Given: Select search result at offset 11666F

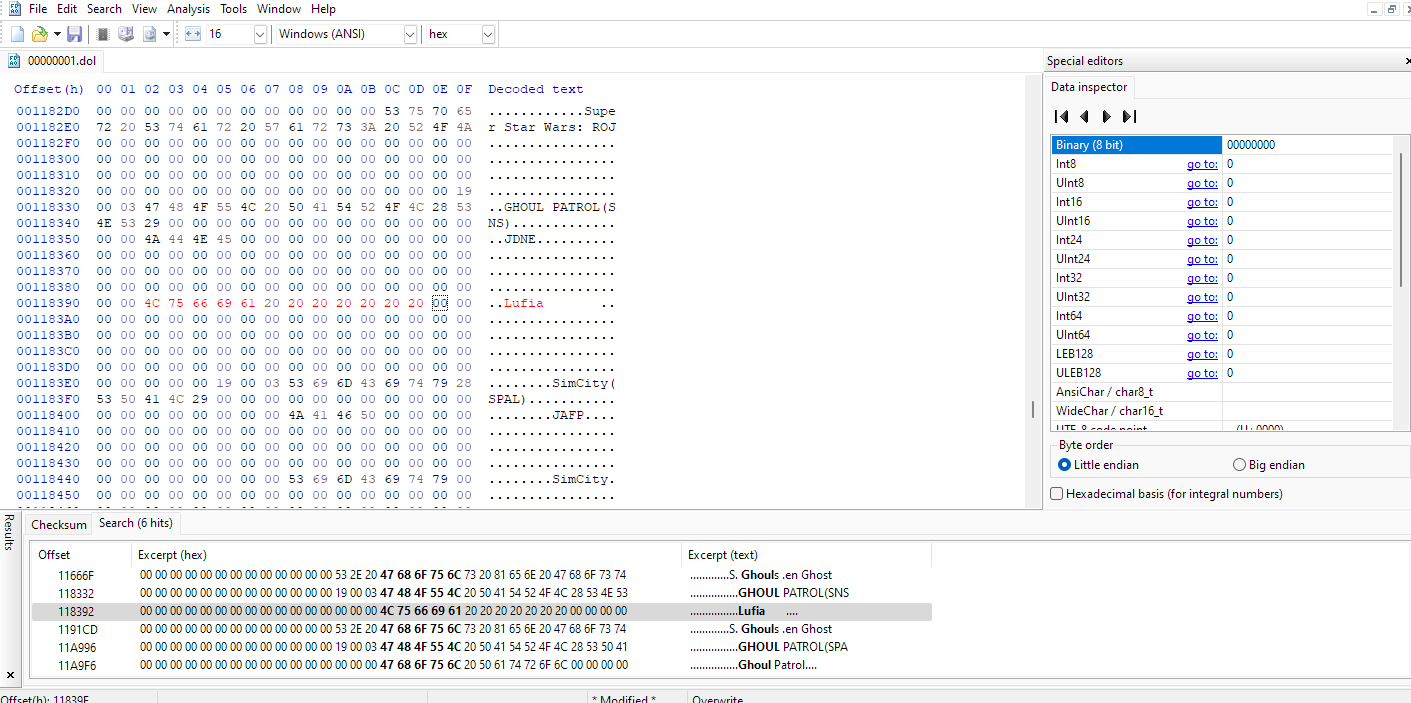Looking at the screenshot, I should tap(481, 575).
